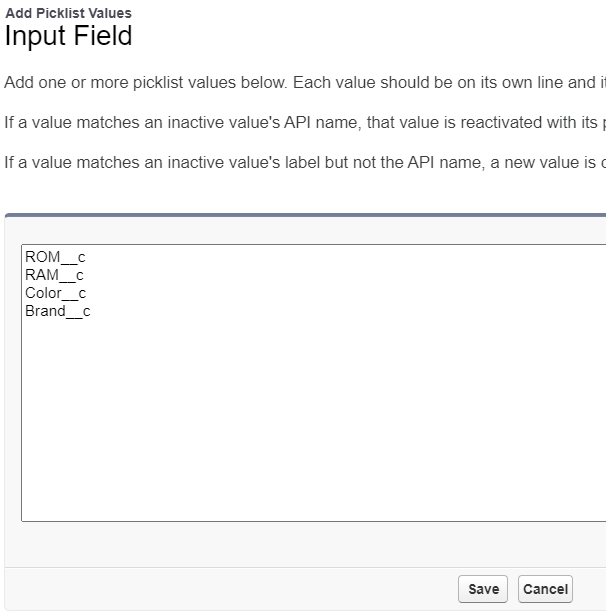Click the empty area of the picklist textarea
This screenshot has width=606, height=615.
[x=300, y=420]
